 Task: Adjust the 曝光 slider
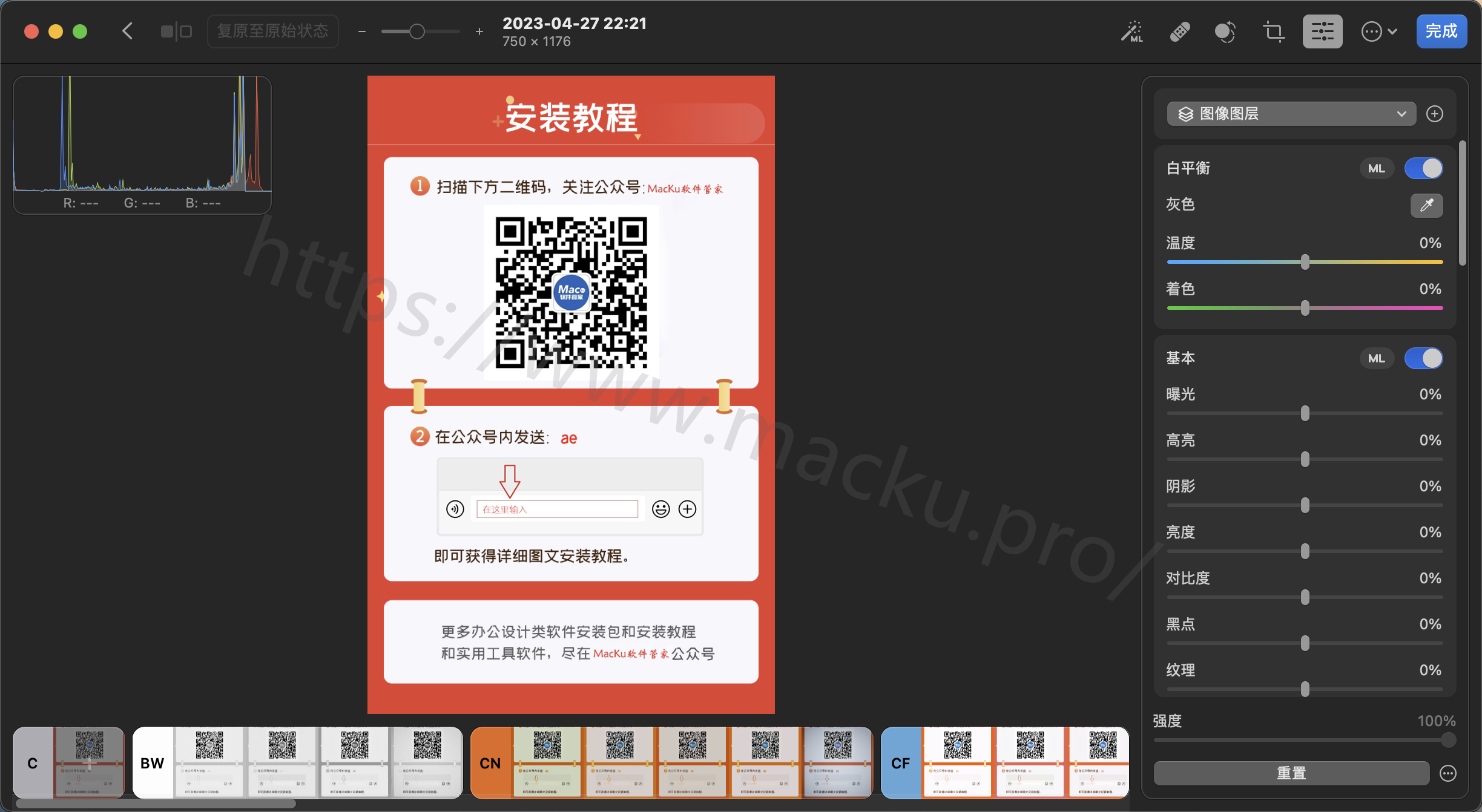coord(1305,413)
